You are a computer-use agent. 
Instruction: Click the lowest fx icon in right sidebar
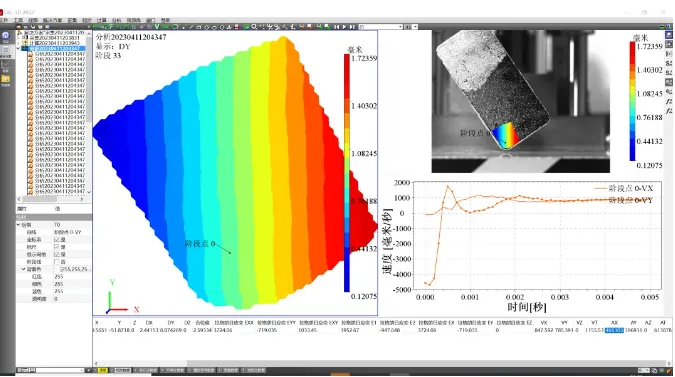click(669, 111)
